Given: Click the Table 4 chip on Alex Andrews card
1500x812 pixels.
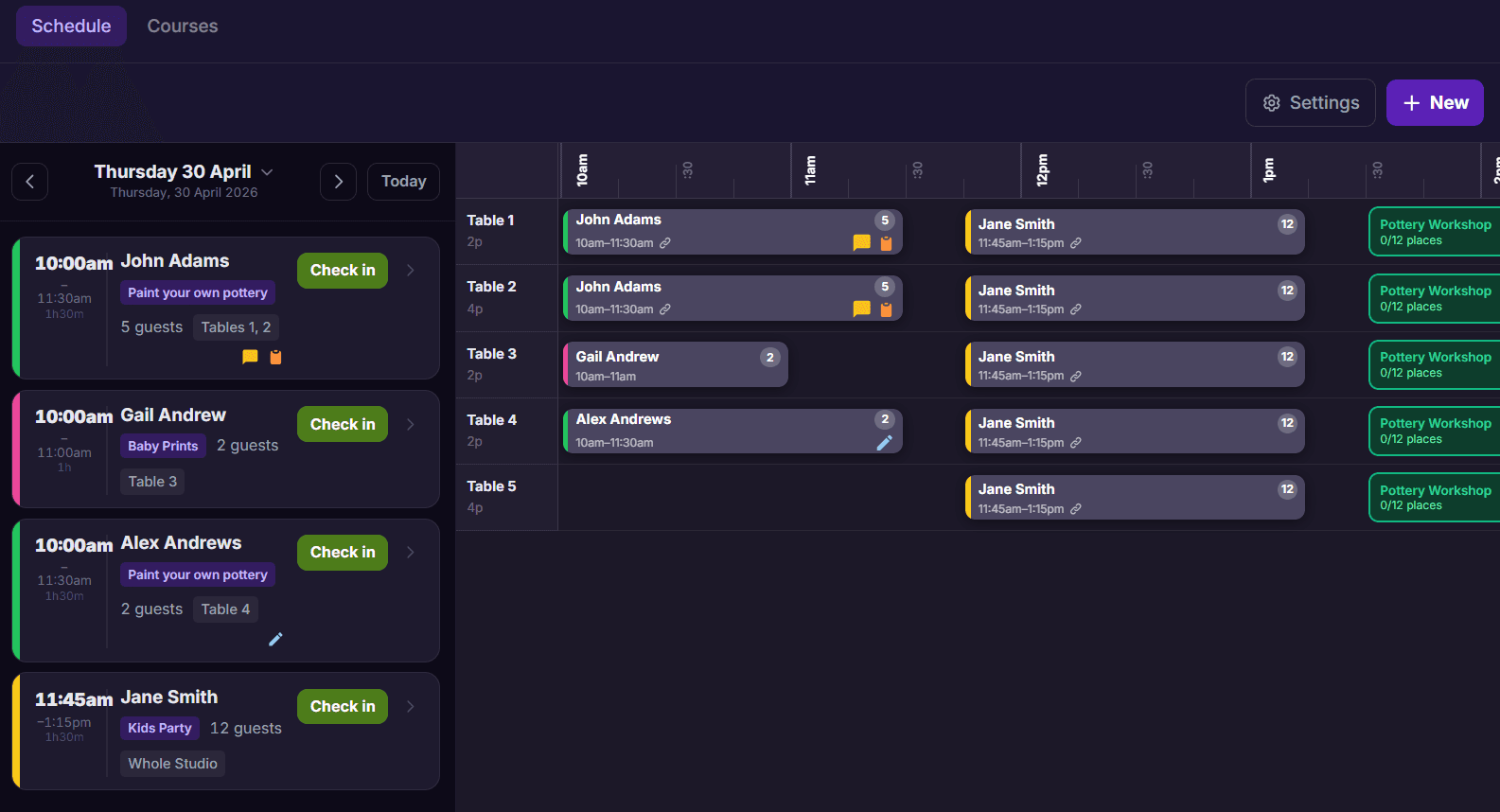Looking at the screenshot, I should [225, 609].
